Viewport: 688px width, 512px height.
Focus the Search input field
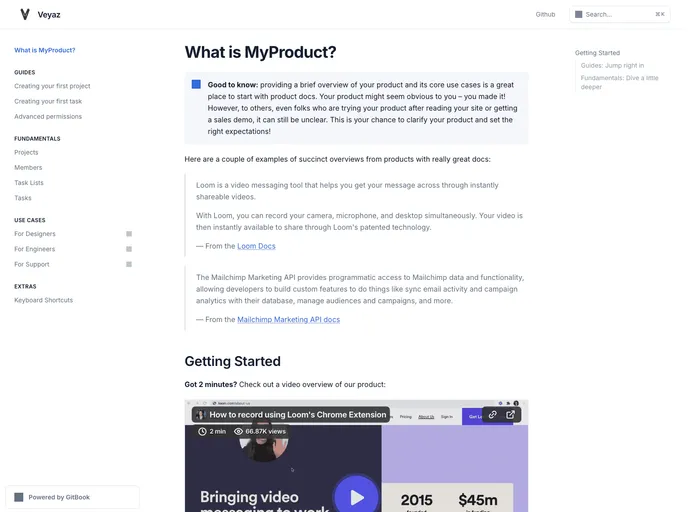click(x=620, y=14)
